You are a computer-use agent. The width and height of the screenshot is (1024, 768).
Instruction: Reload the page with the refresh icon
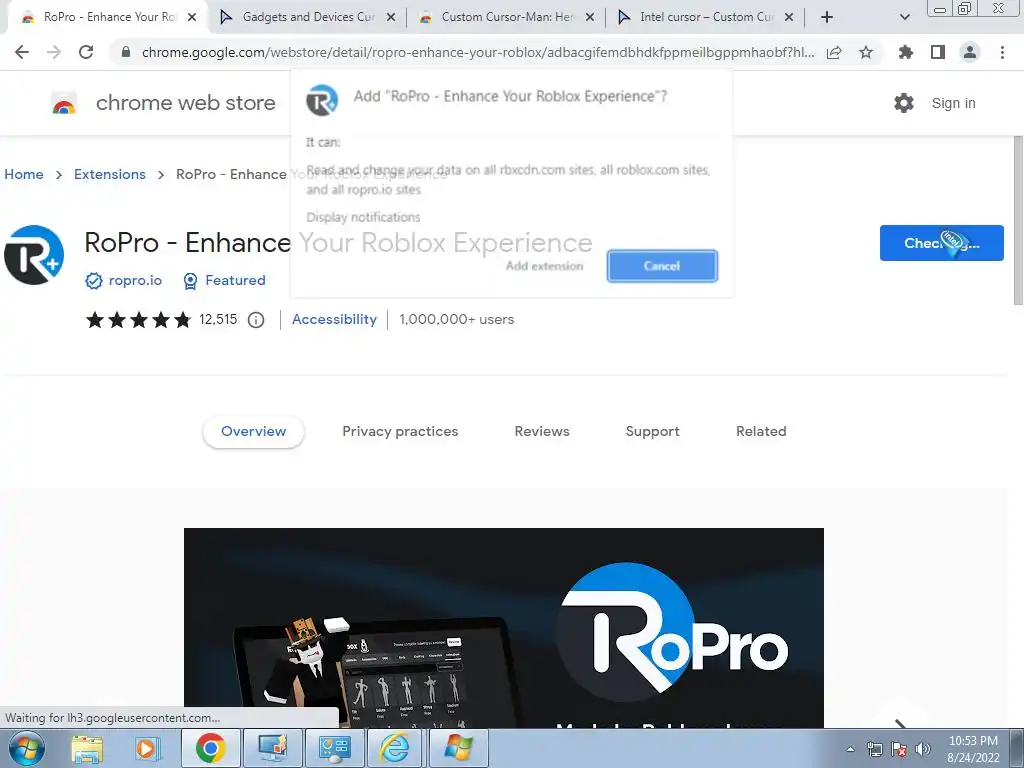coord(86,52)
